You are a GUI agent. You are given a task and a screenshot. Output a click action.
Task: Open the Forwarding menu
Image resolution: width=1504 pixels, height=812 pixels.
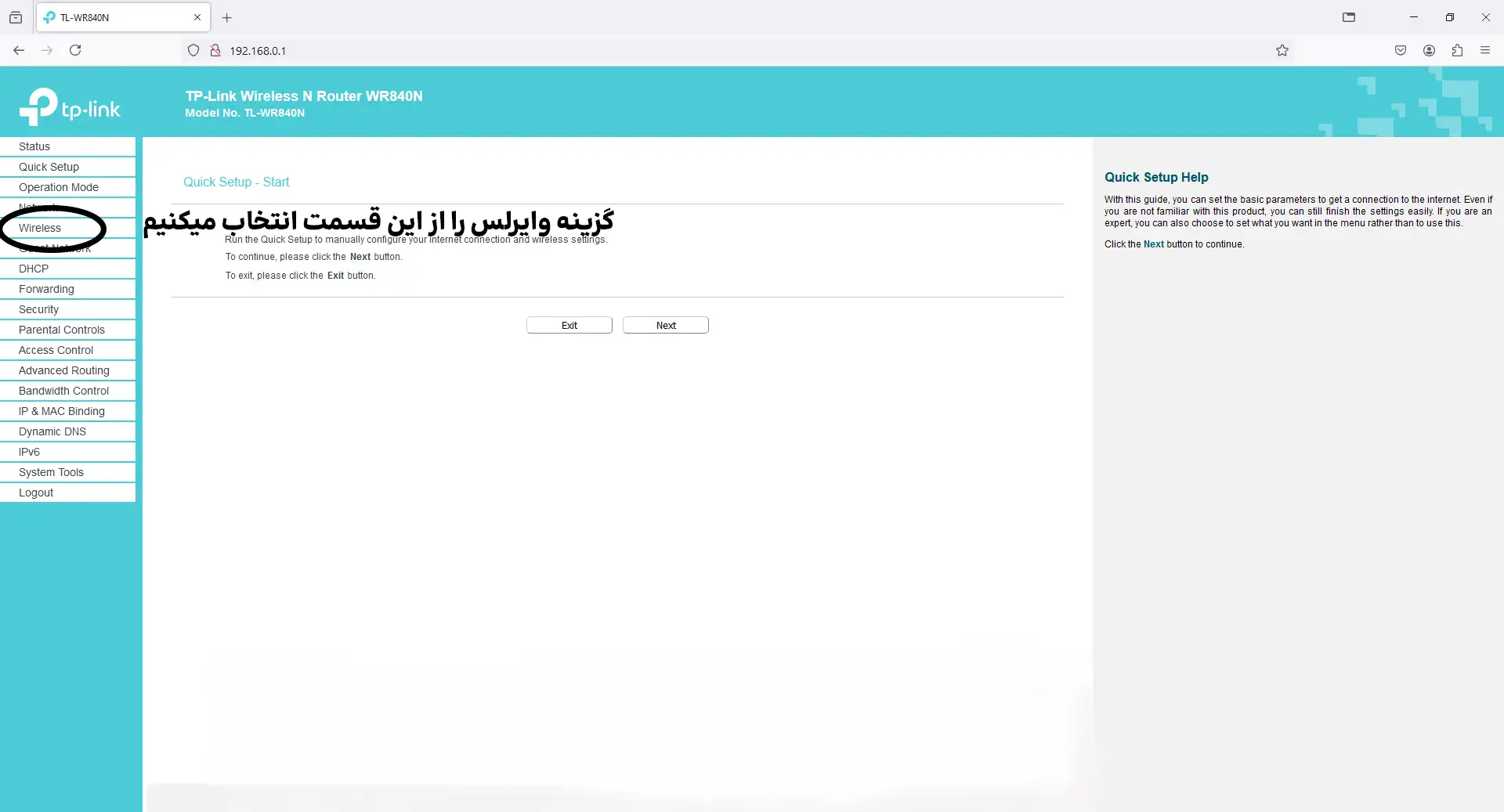click(67, 289)
